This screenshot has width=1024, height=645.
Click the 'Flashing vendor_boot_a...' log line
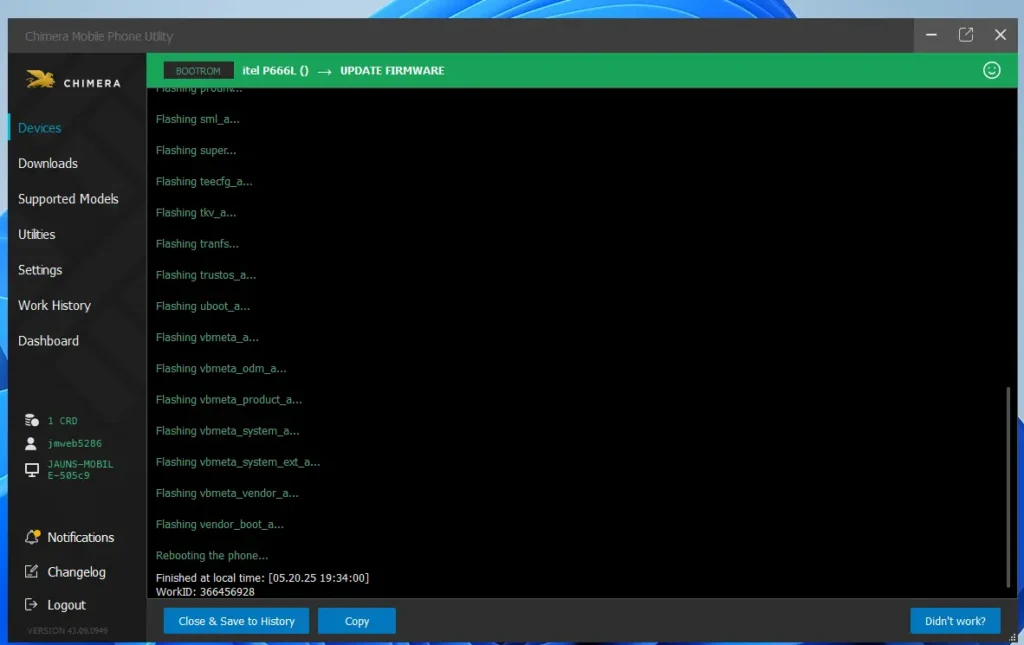219,525
